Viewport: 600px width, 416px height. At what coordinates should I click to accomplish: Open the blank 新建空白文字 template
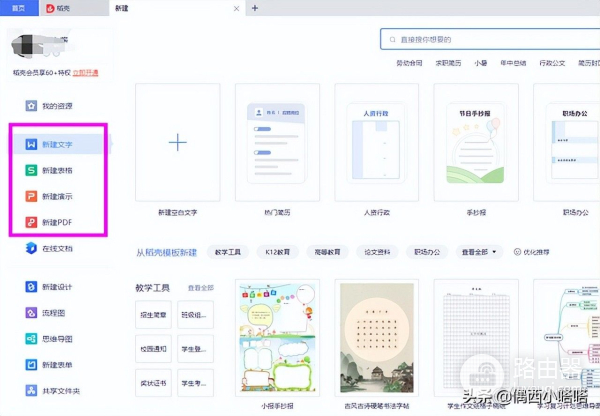(x=178, y=142)
